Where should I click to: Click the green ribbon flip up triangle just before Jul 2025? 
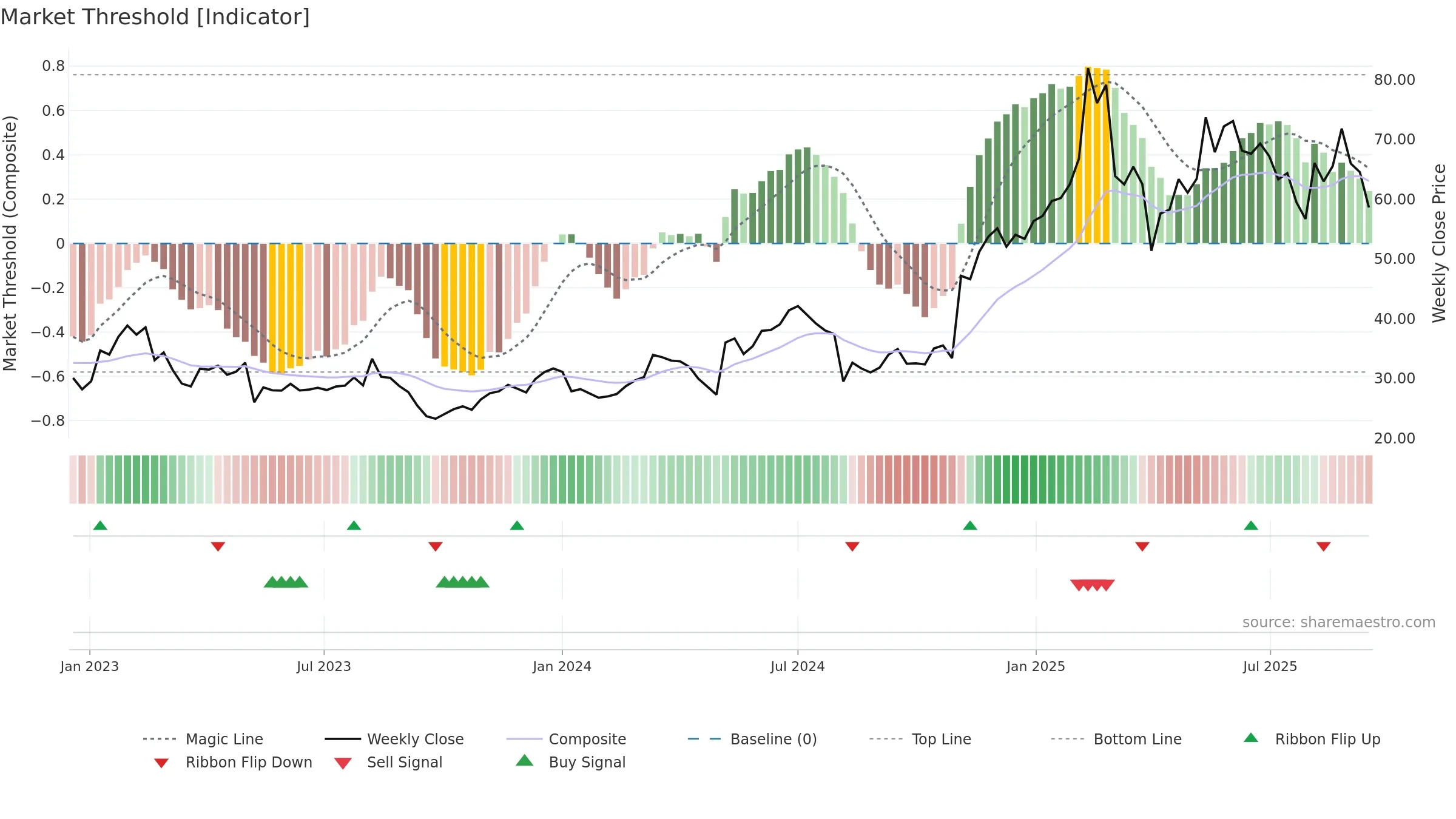click(1251, 525)
